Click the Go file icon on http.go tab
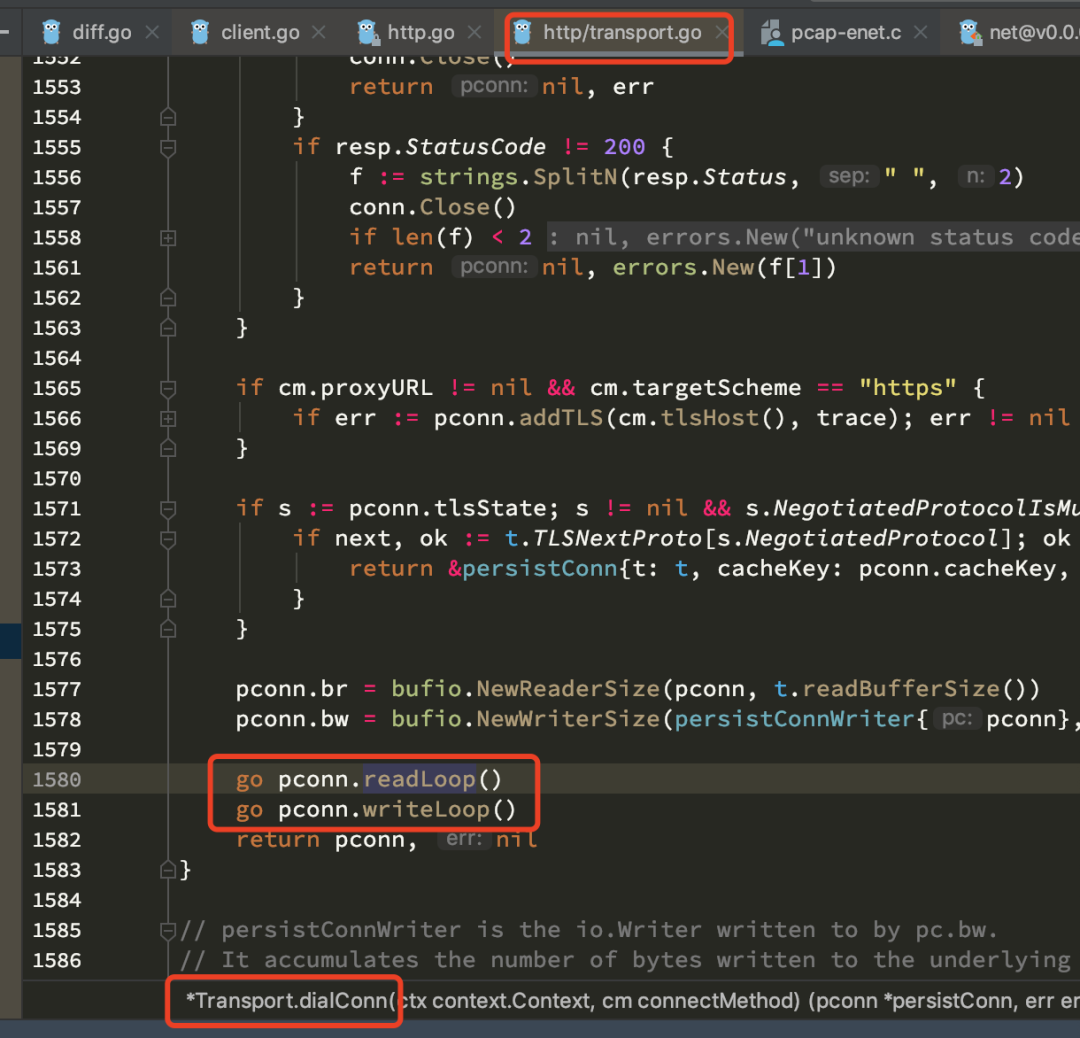 367,32
